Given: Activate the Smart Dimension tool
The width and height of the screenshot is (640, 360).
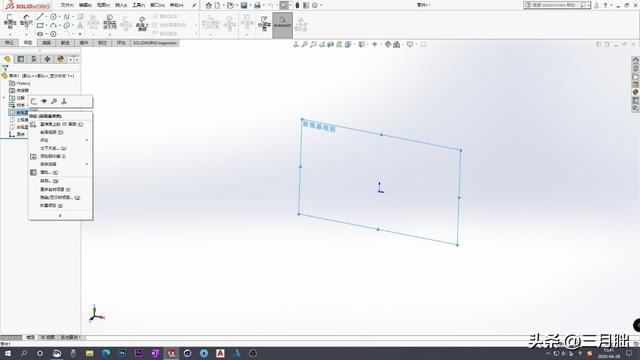Looking at the screenshot, I should (x=26, y=22).
